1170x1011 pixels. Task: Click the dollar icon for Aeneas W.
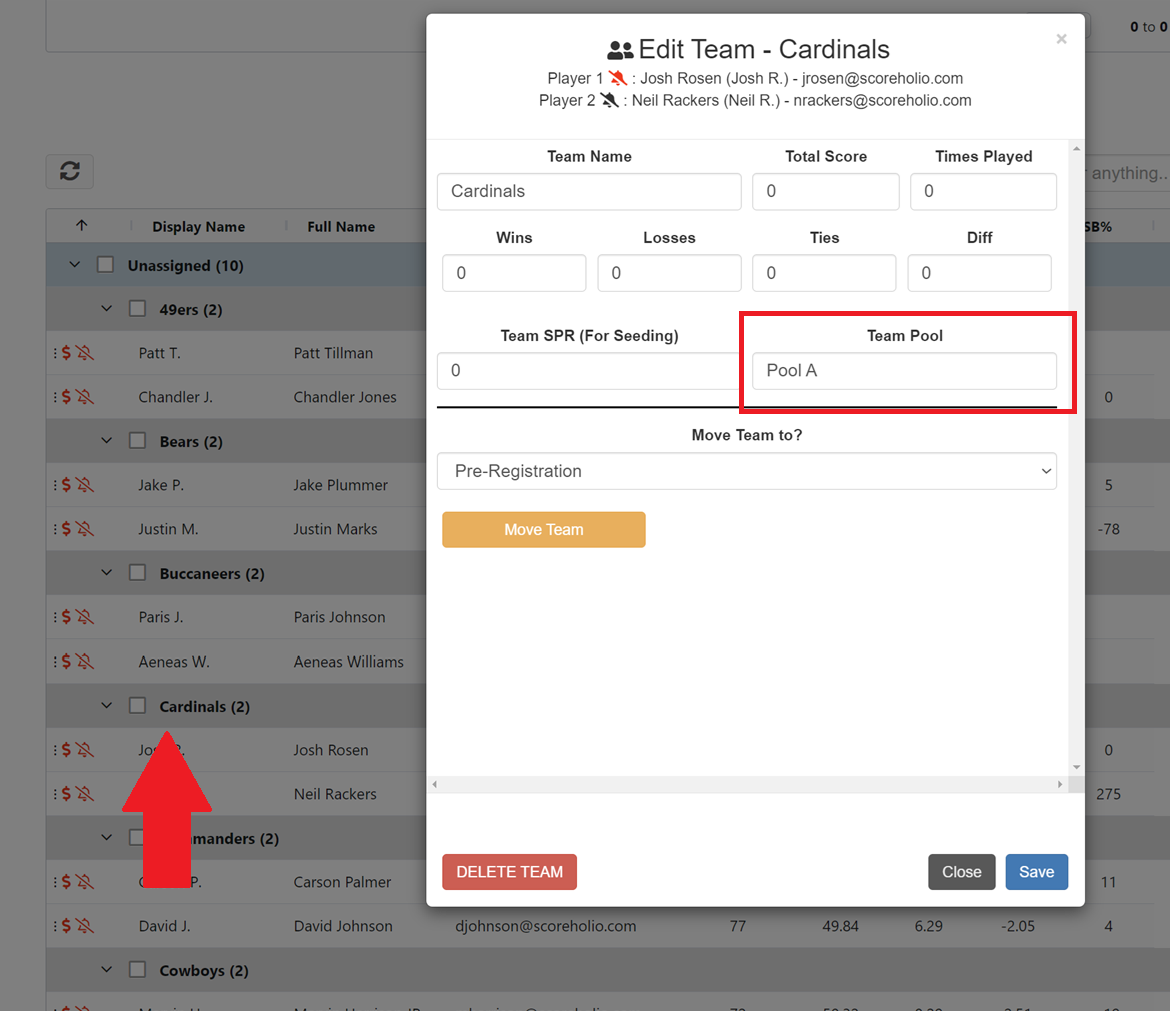pos(66,661)
